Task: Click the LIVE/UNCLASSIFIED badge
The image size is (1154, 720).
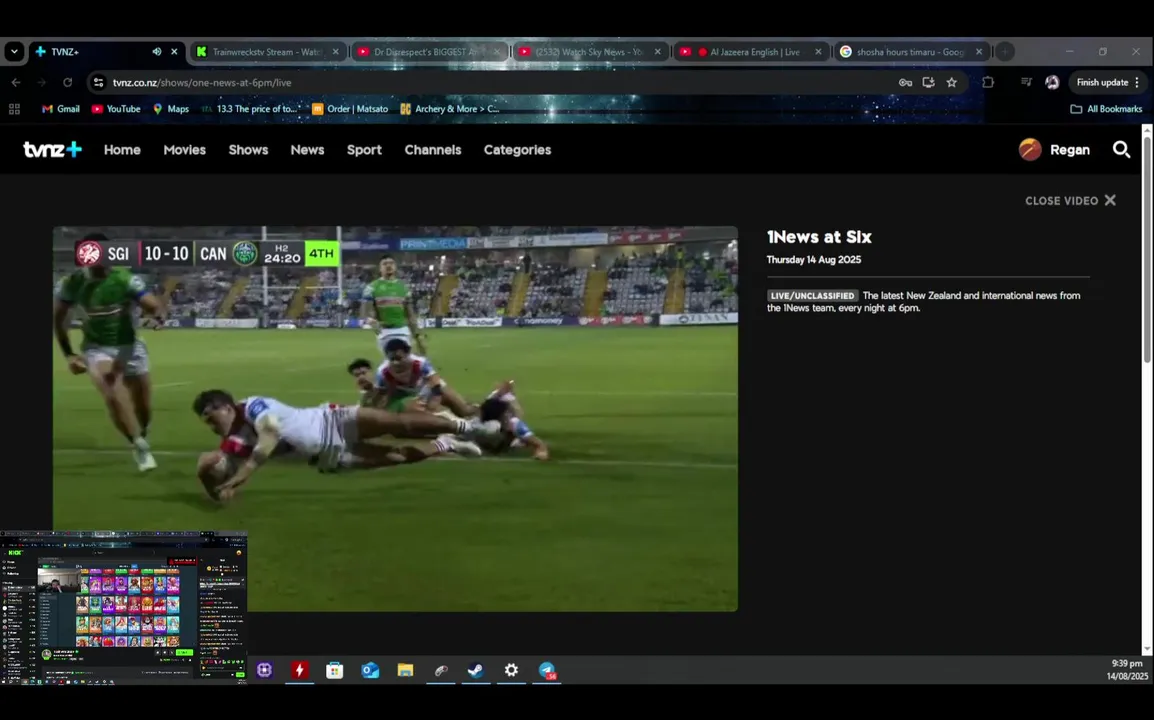Action: pos(813,296)
